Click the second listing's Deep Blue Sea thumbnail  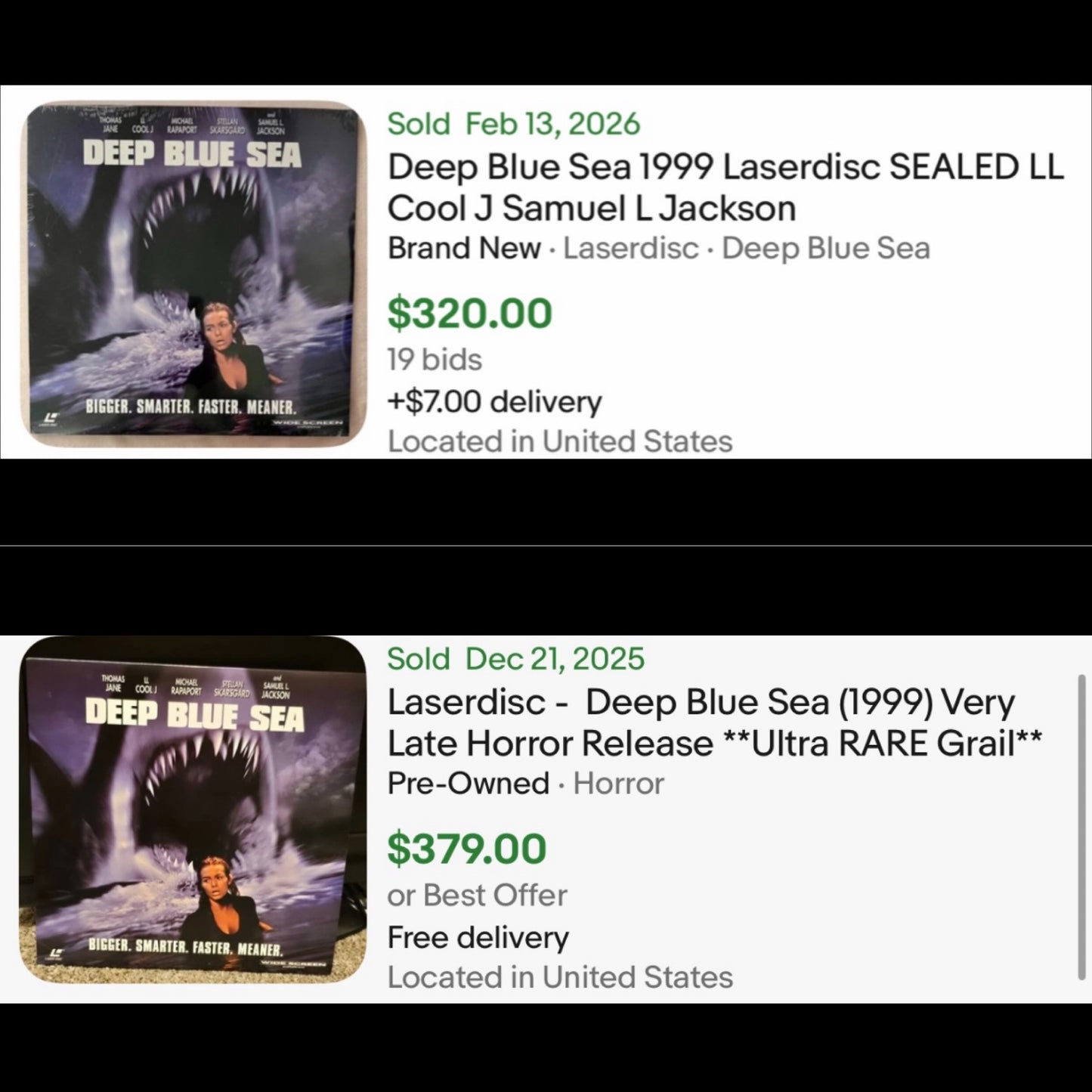189,816
